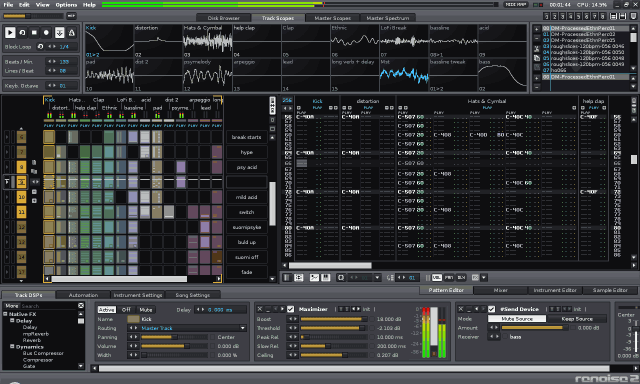Toggle lower frame layout icon
This screenshot has height=384, width=640.
point(622,16)
